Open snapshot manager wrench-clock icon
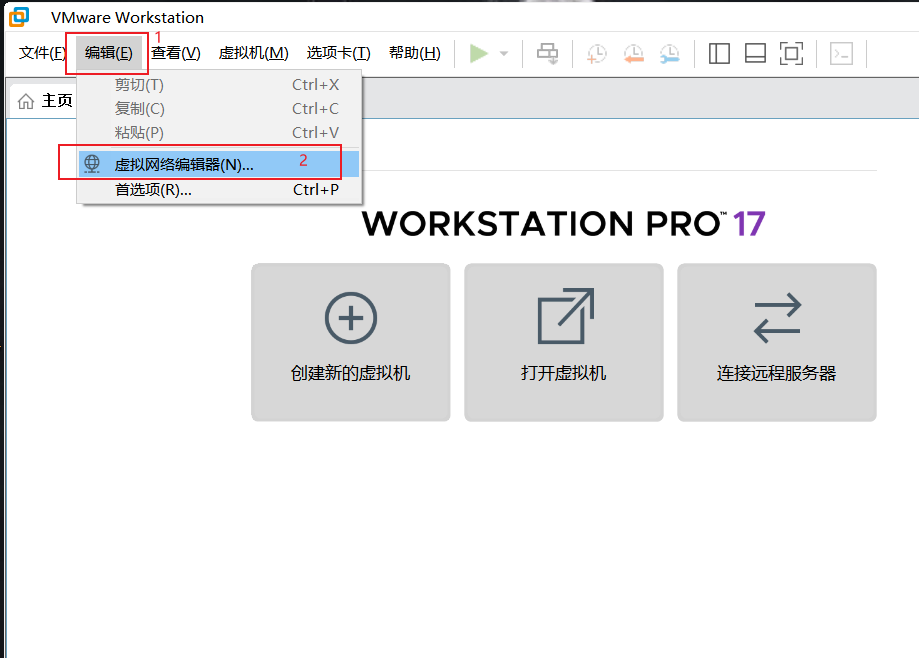 coord(669,53)
